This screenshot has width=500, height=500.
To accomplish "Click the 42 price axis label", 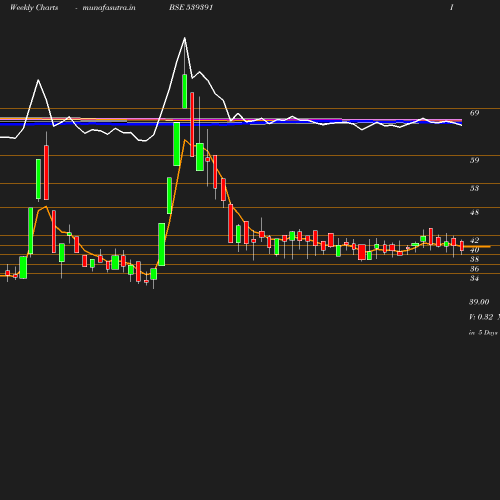I will click(474, 240).
